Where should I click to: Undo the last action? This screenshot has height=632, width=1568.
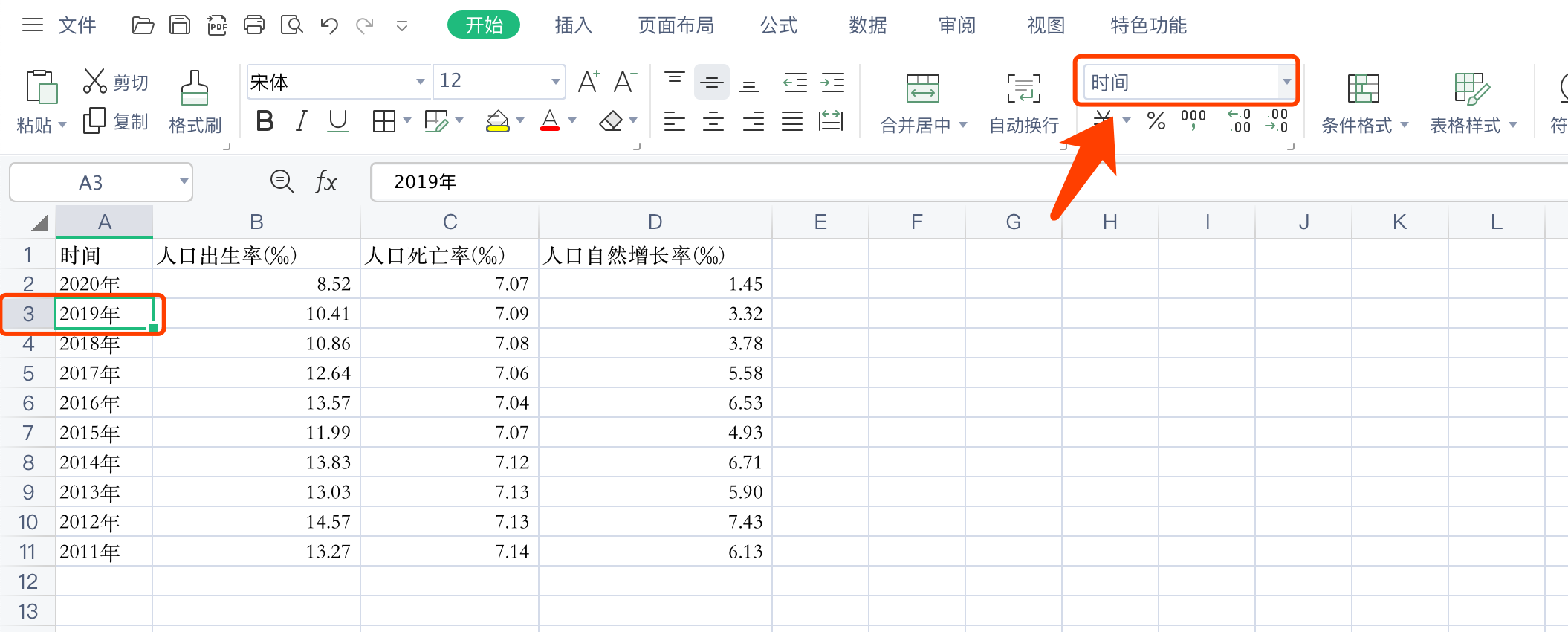(329, 26)
